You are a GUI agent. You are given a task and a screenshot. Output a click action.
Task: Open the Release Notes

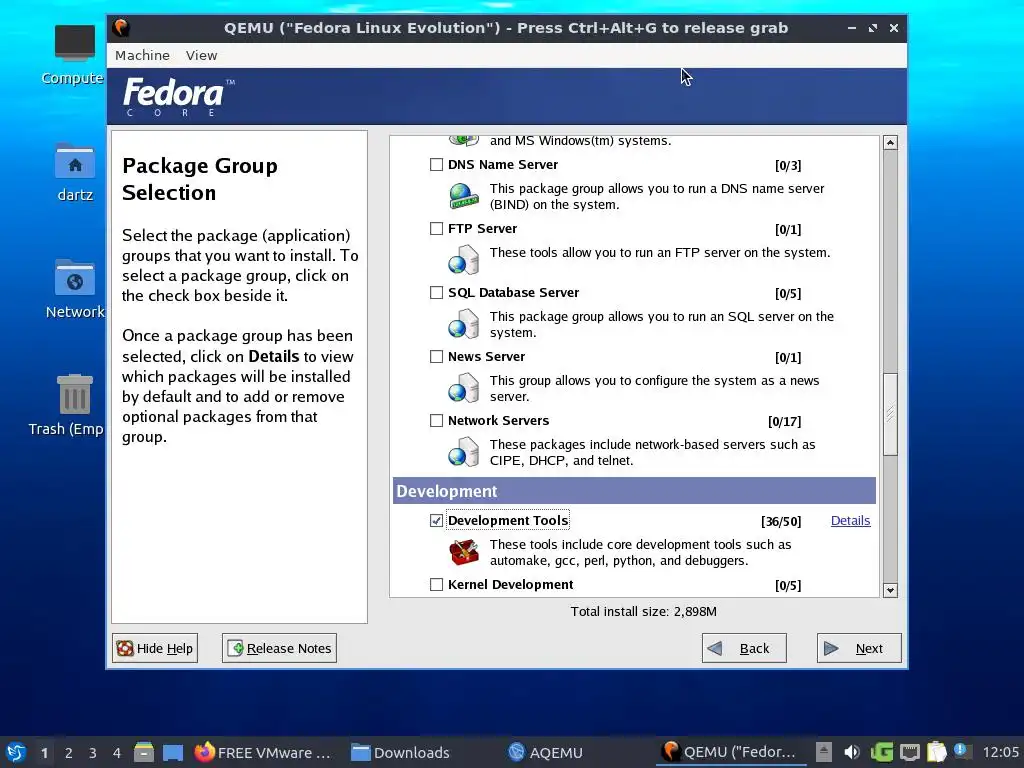280,648
